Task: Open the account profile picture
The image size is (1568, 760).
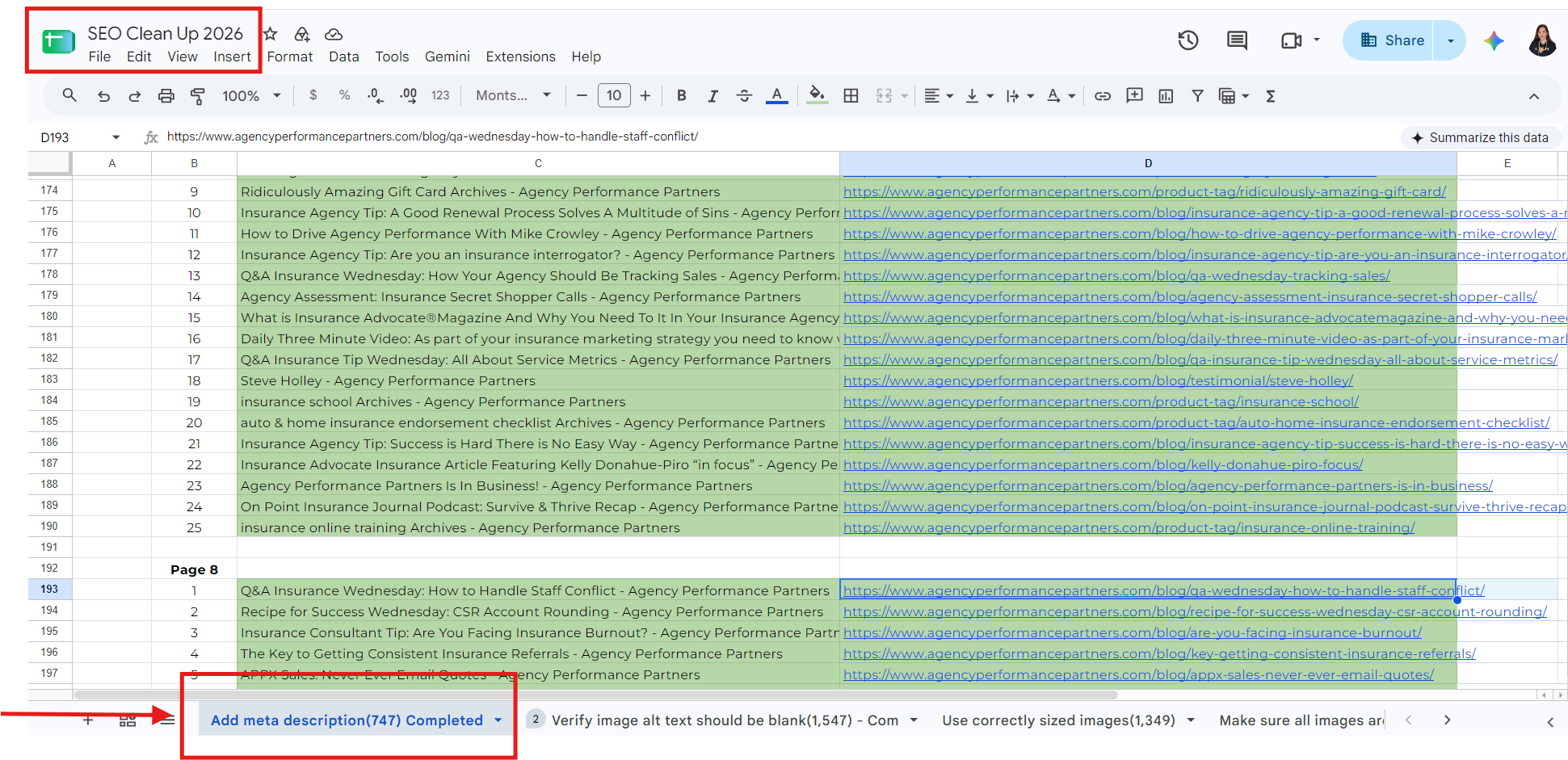Action: coord(1542,40)
